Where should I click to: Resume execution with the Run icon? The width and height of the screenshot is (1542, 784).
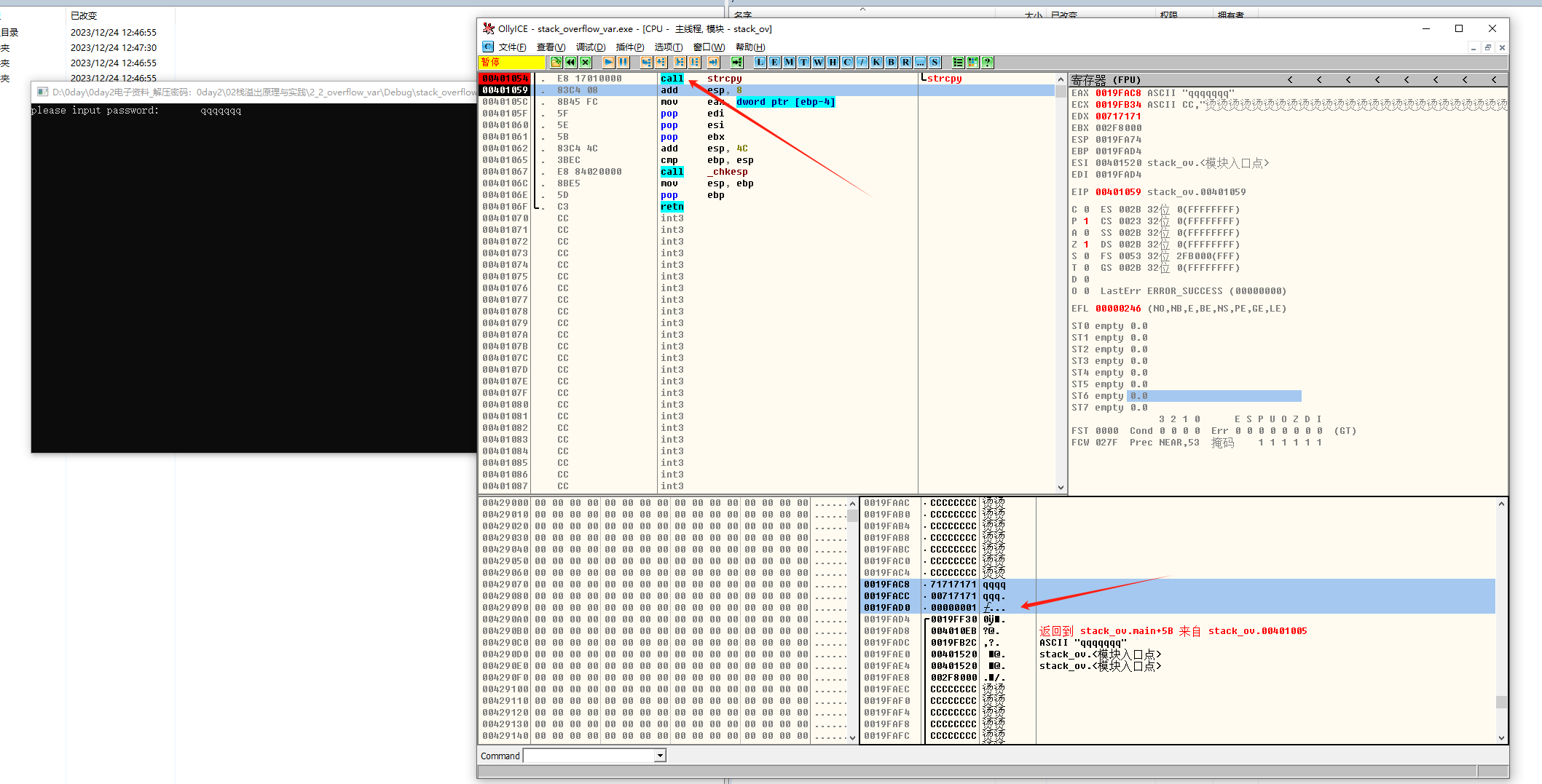pyautogui.click(x=609, y=62)
